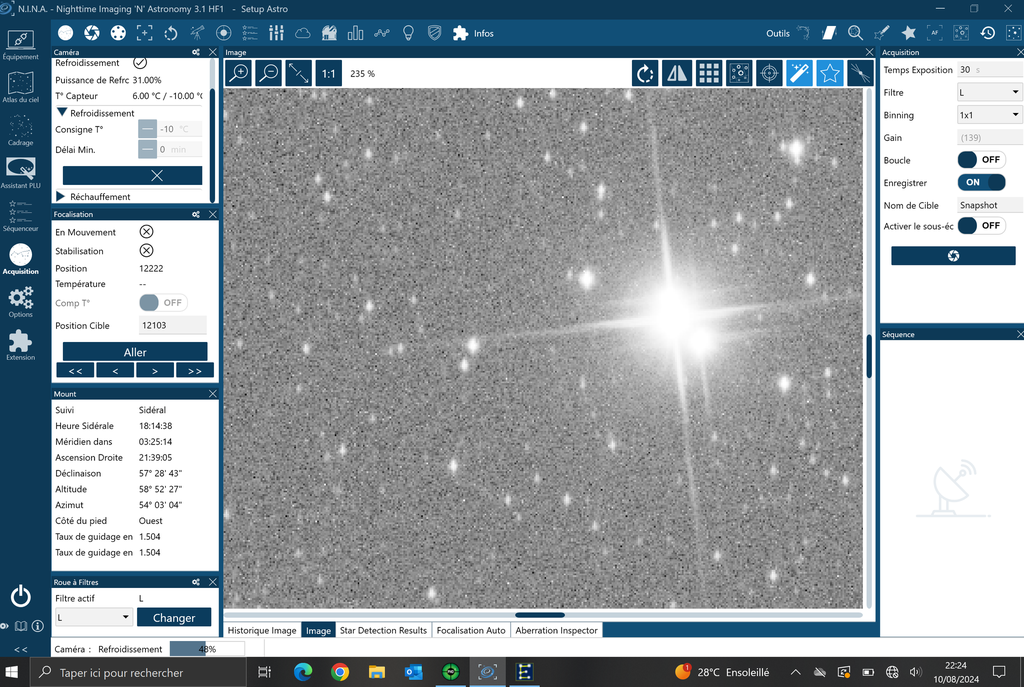Click the image vertical scrollbar thumb
Screen dimensions: 1024x687
[869, 356]
